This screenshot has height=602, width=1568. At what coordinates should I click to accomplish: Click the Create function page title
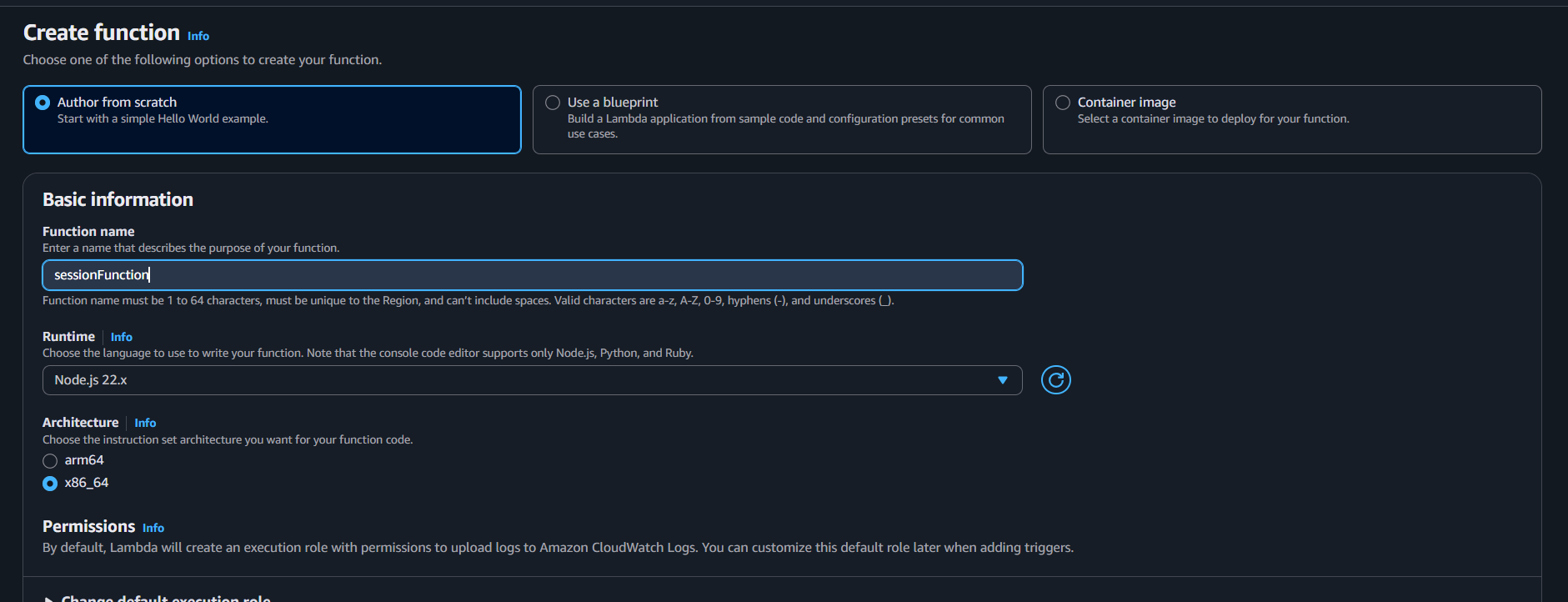[102, 33]
